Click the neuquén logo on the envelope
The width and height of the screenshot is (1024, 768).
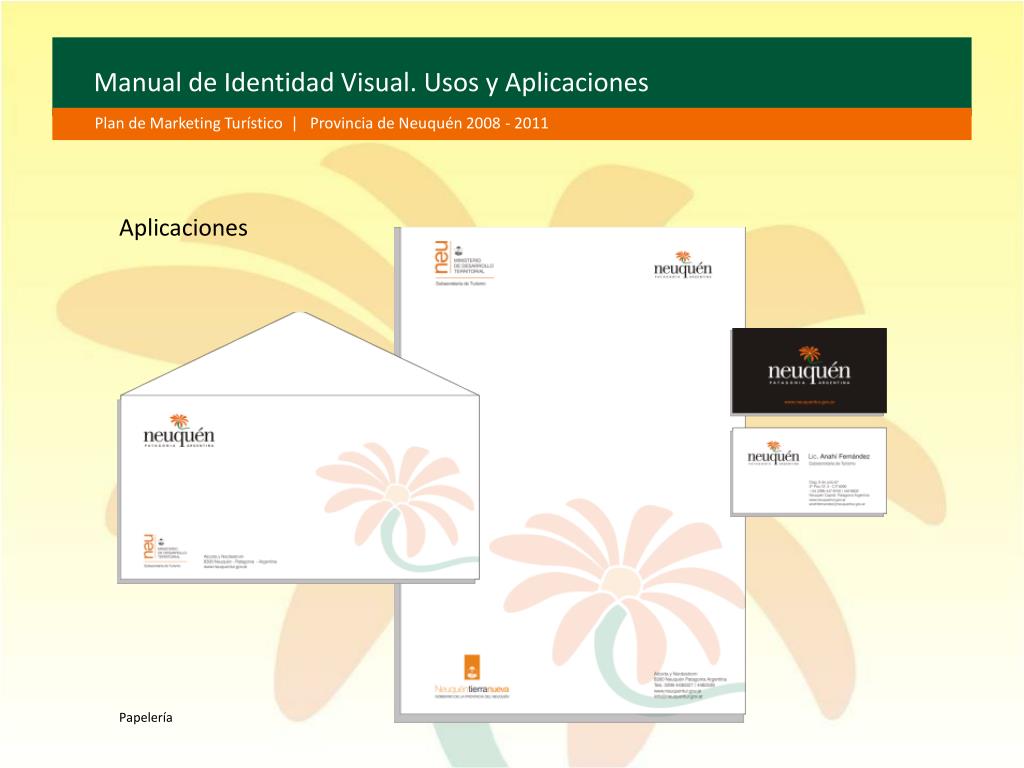(179, 431)
